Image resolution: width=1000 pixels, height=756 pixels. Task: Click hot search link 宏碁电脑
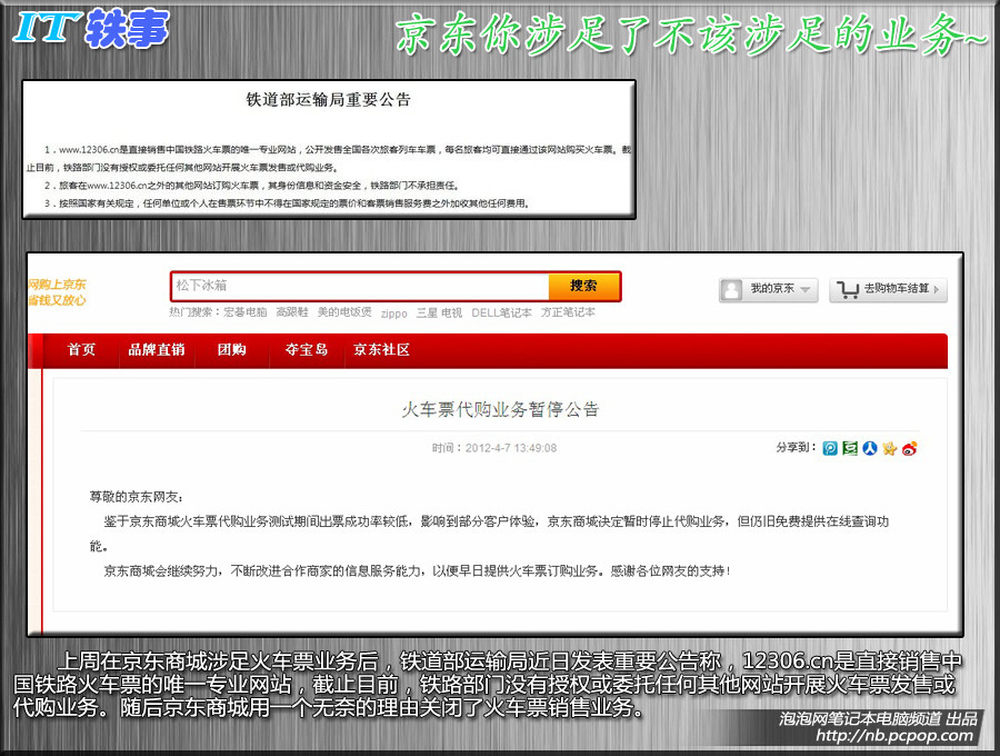point(245,312)
